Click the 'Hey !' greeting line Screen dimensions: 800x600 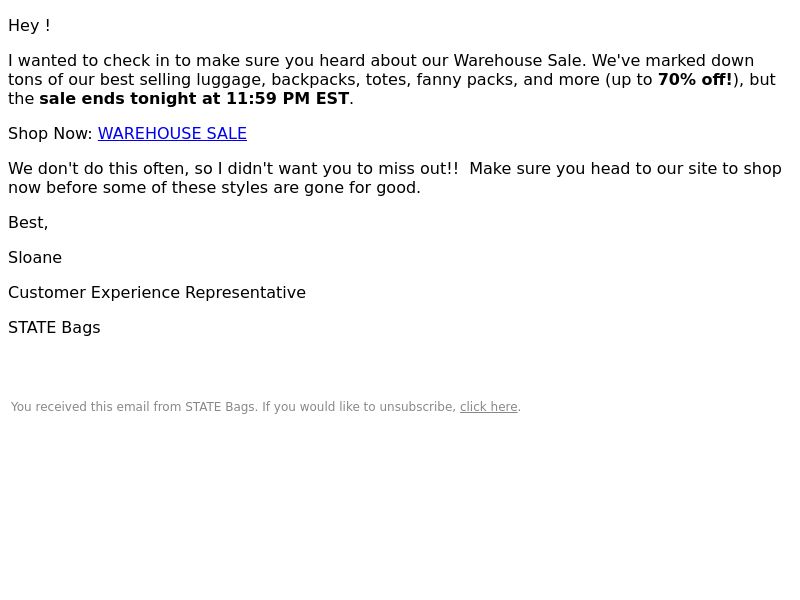click(x=29, y=26)
